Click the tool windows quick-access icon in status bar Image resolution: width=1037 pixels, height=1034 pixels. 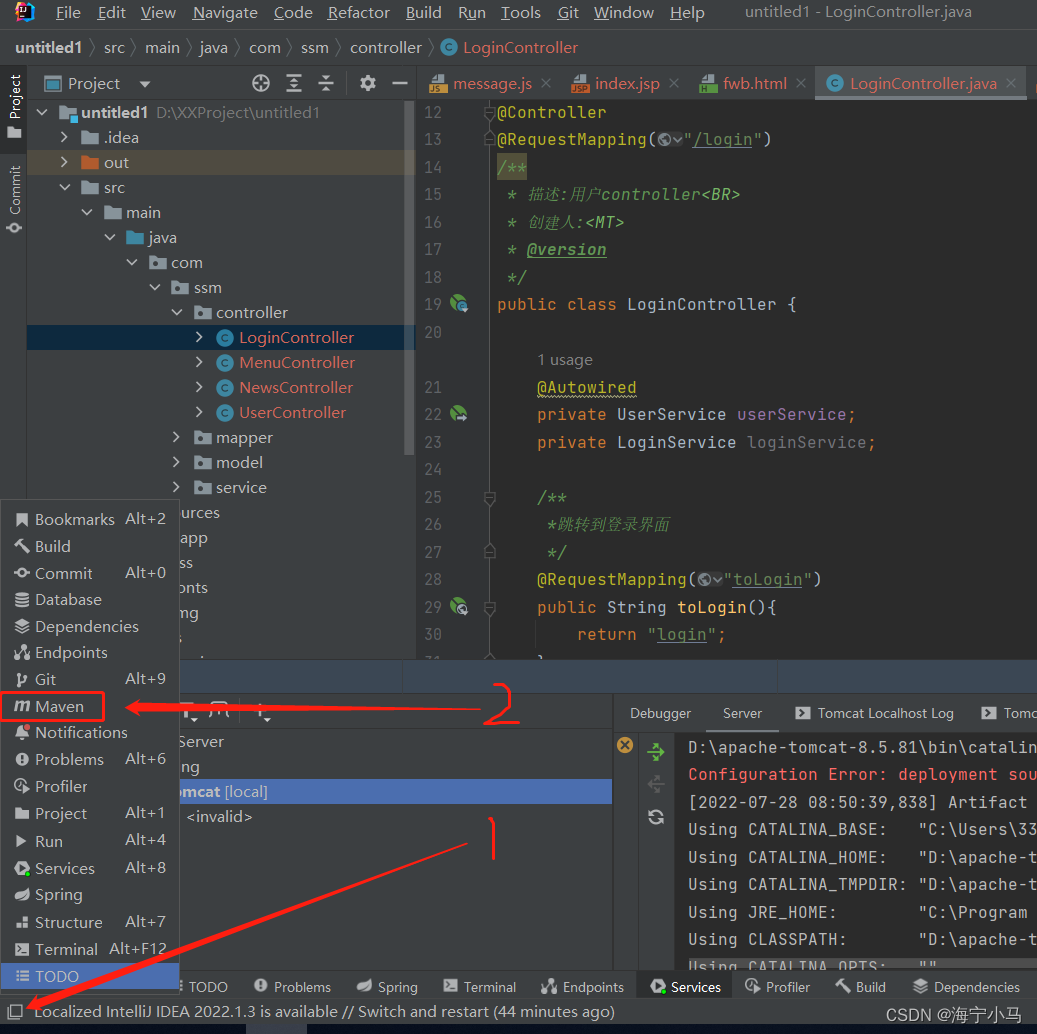(x=15, y=1012)
